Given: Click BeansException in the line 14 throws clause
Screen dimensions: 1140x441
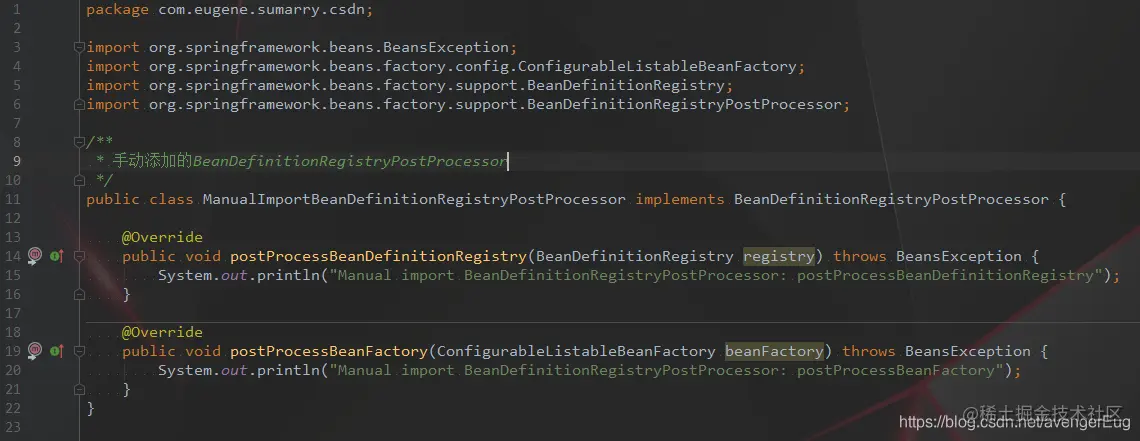Looking at the screenshot, I should coord(958,256).
